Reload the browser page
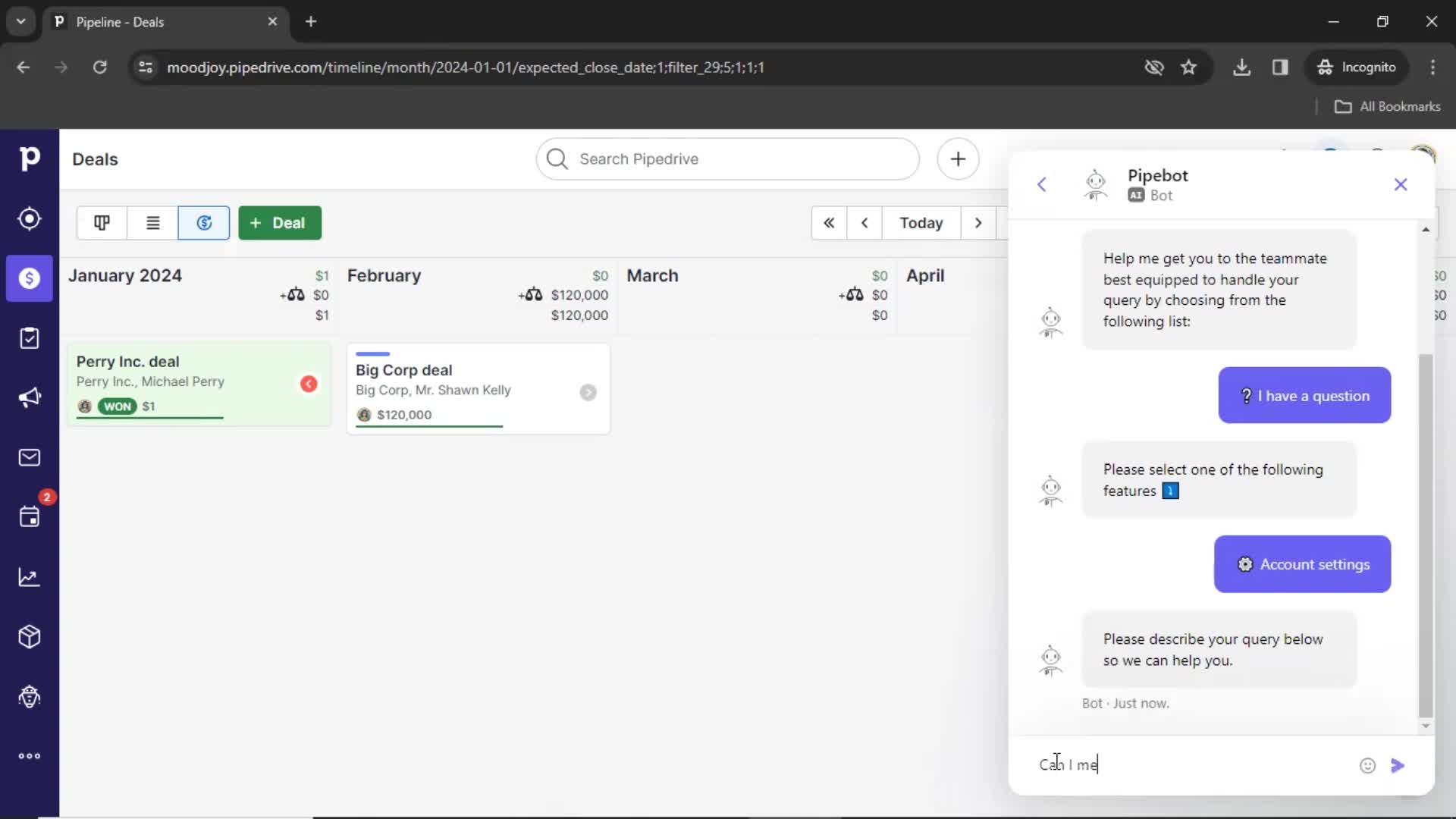This screenshot has width=1456, height=819. pos(99,67)
